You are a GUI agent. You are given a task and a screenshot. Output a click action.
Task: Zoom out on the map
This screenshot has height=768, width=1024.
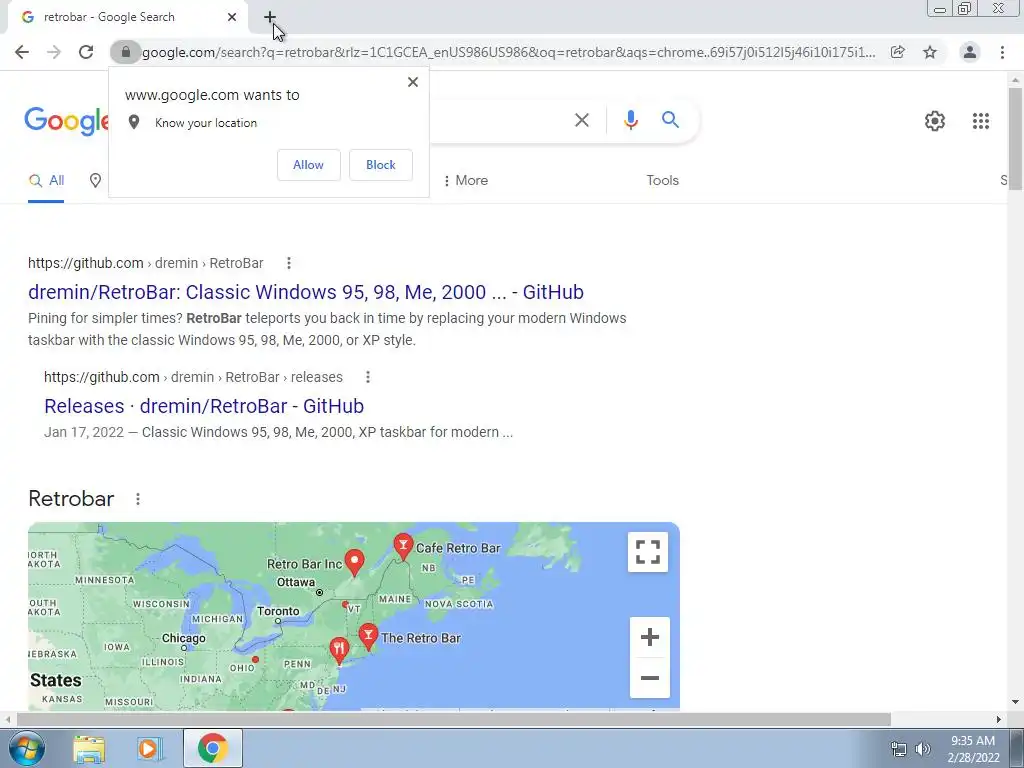[x=650, y=678]
